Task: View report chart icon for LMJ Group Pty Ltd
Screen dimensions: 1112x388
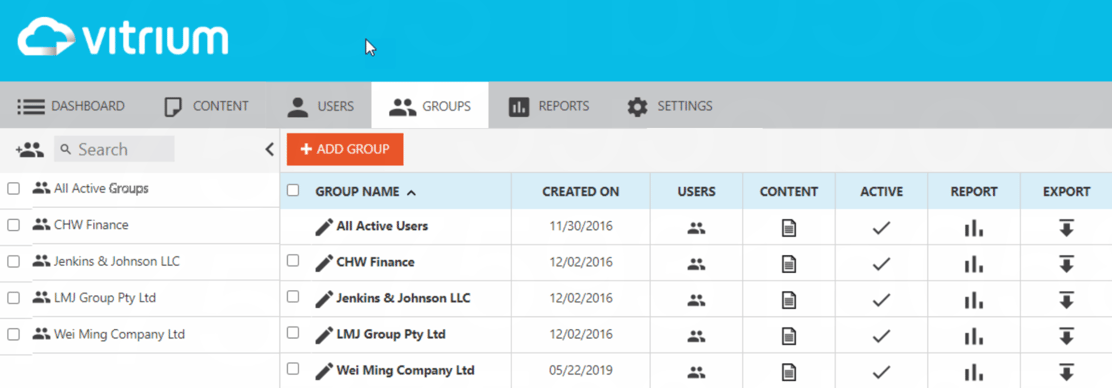Action: (x=974, y=336)
